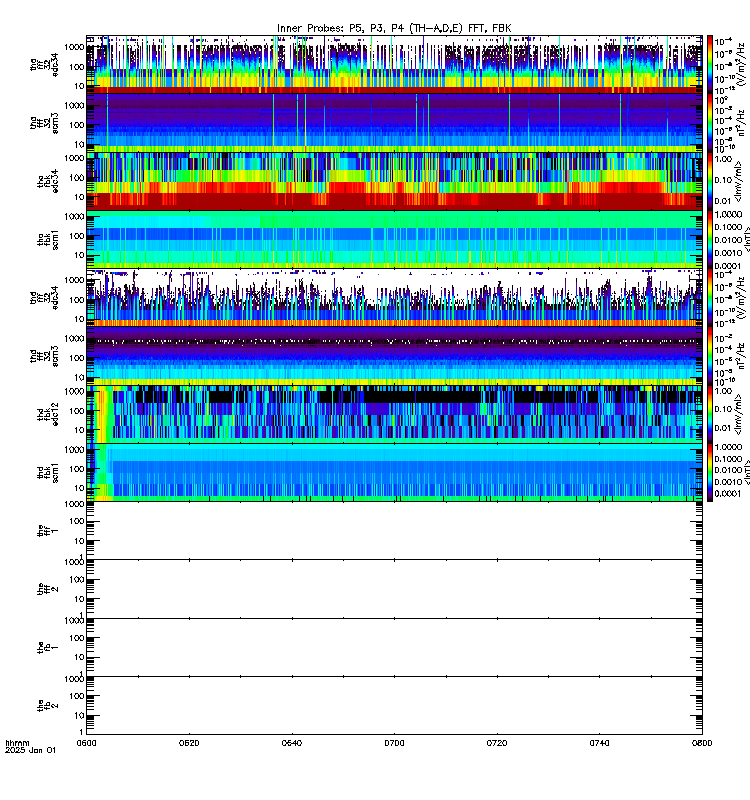Click the 'thd fbk scm1' panel label
Screen dimensions: 750x800
click(x=48, y=472)
